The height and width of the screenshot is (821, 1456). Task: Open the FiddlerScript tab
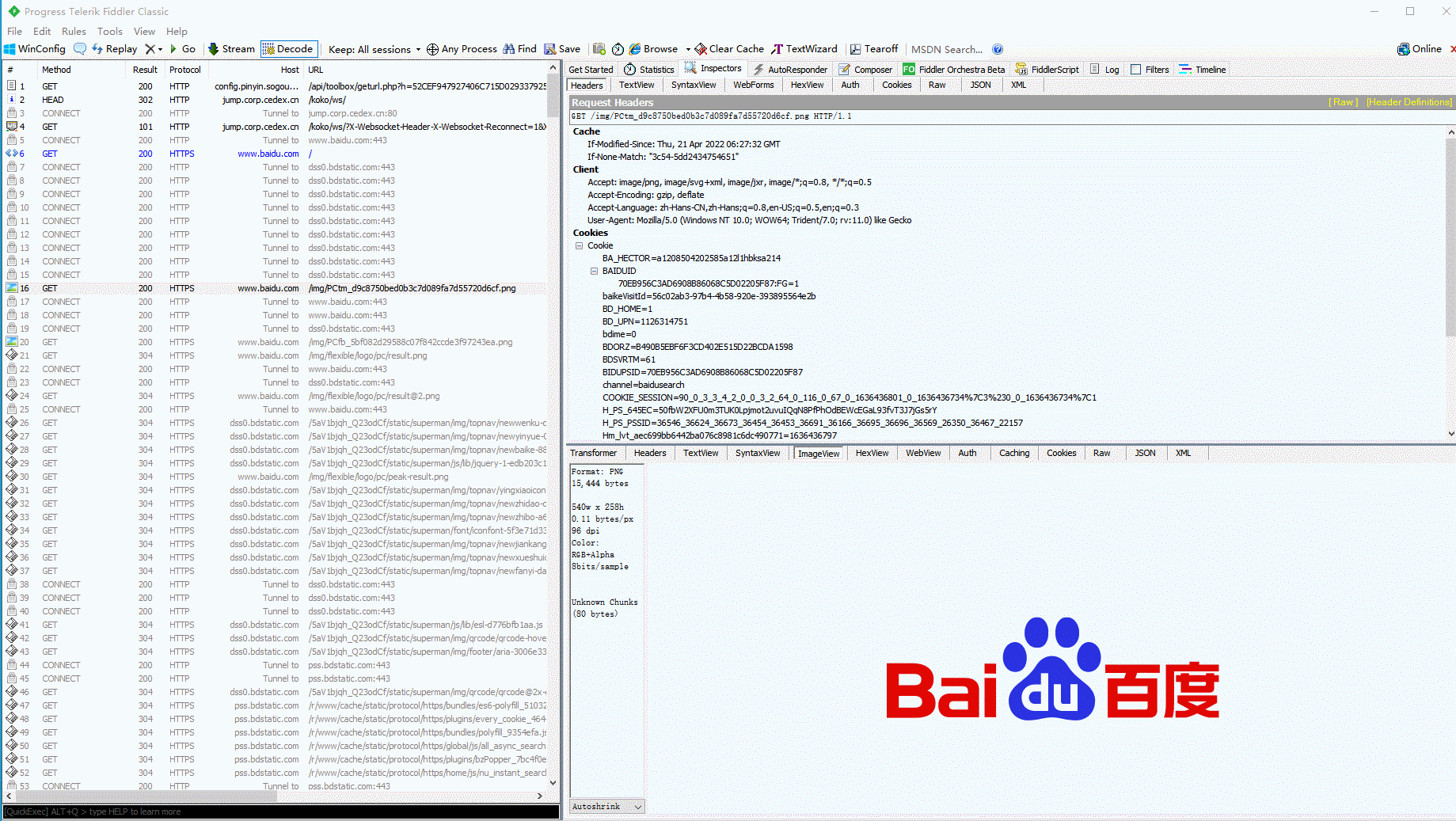coord(1047,70)
